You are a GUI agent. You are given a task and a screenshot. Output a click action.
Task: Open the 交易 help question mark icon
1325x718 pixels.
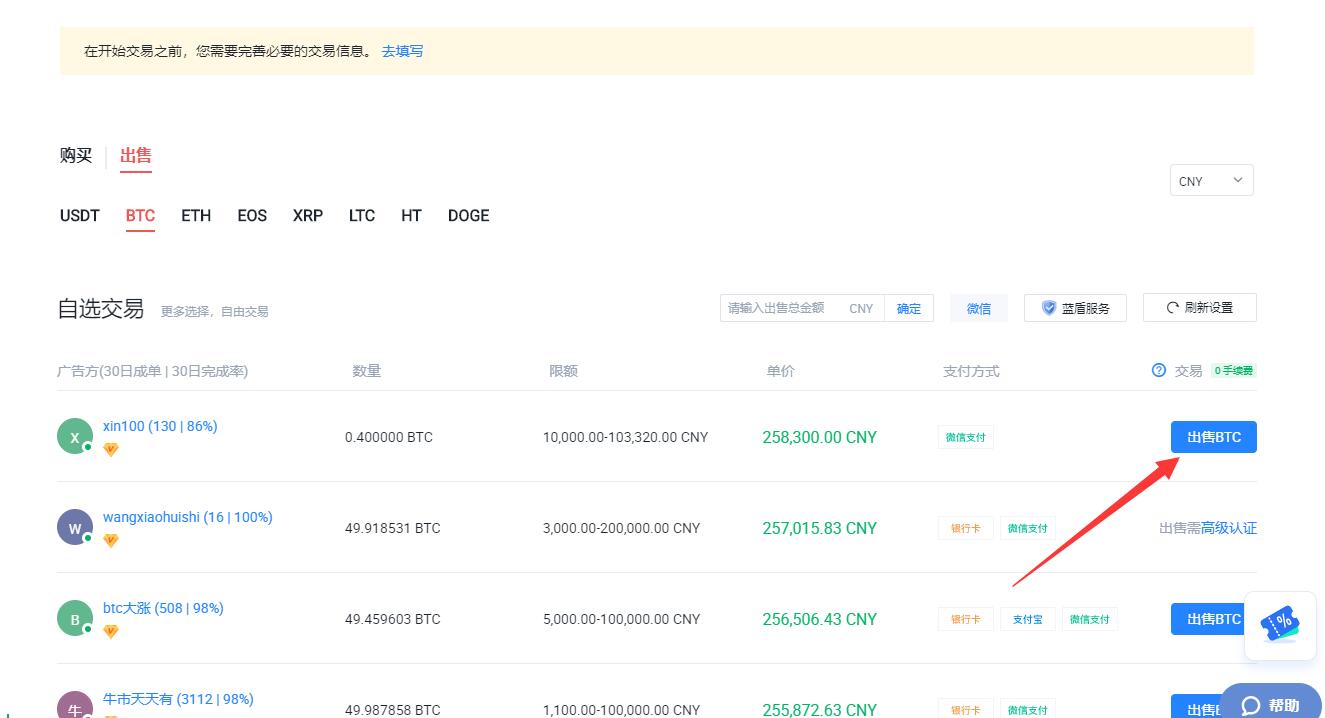1159,370
